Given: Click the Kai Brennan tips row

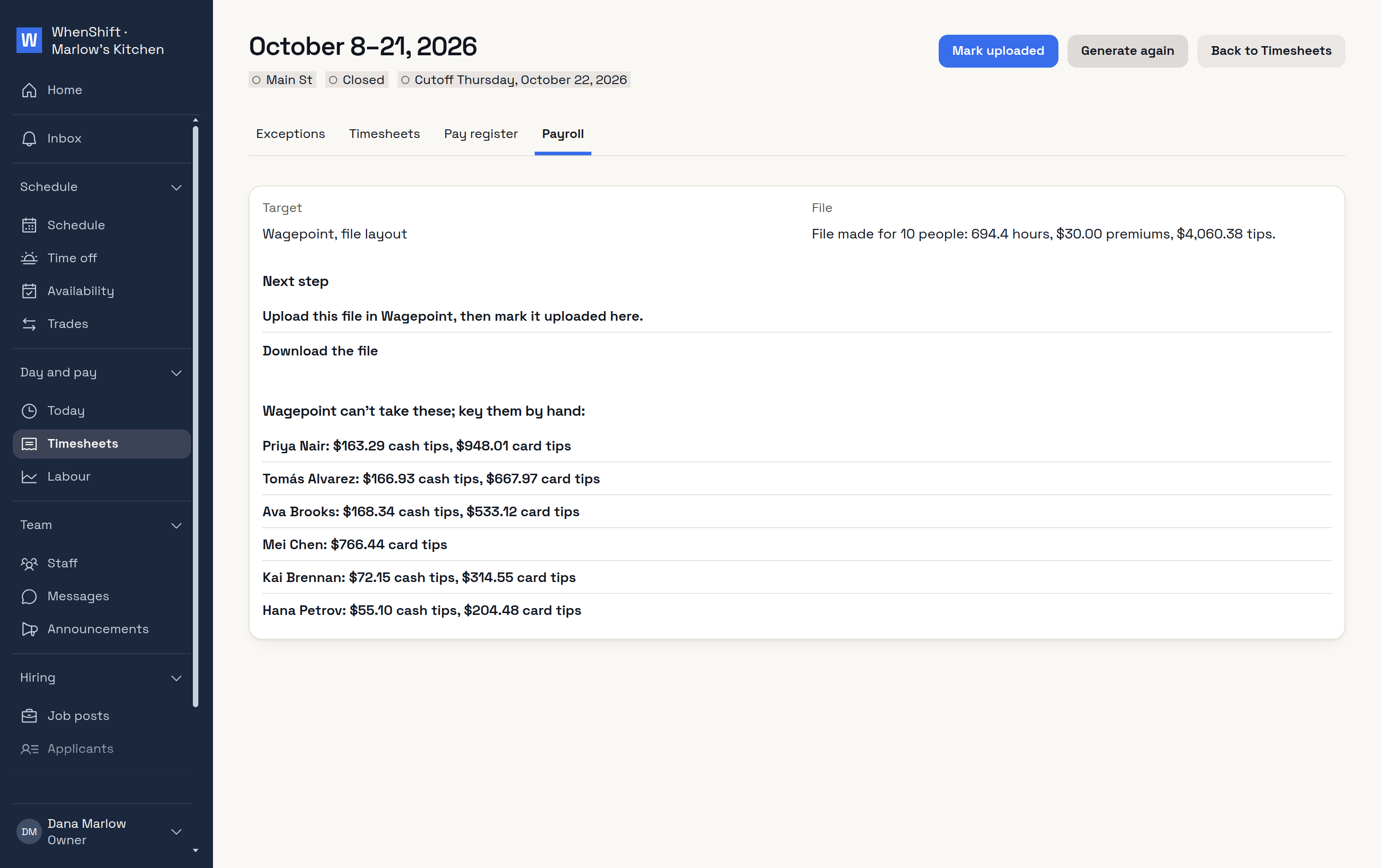Looking at the screenshot, I should [x=797, y=577].
